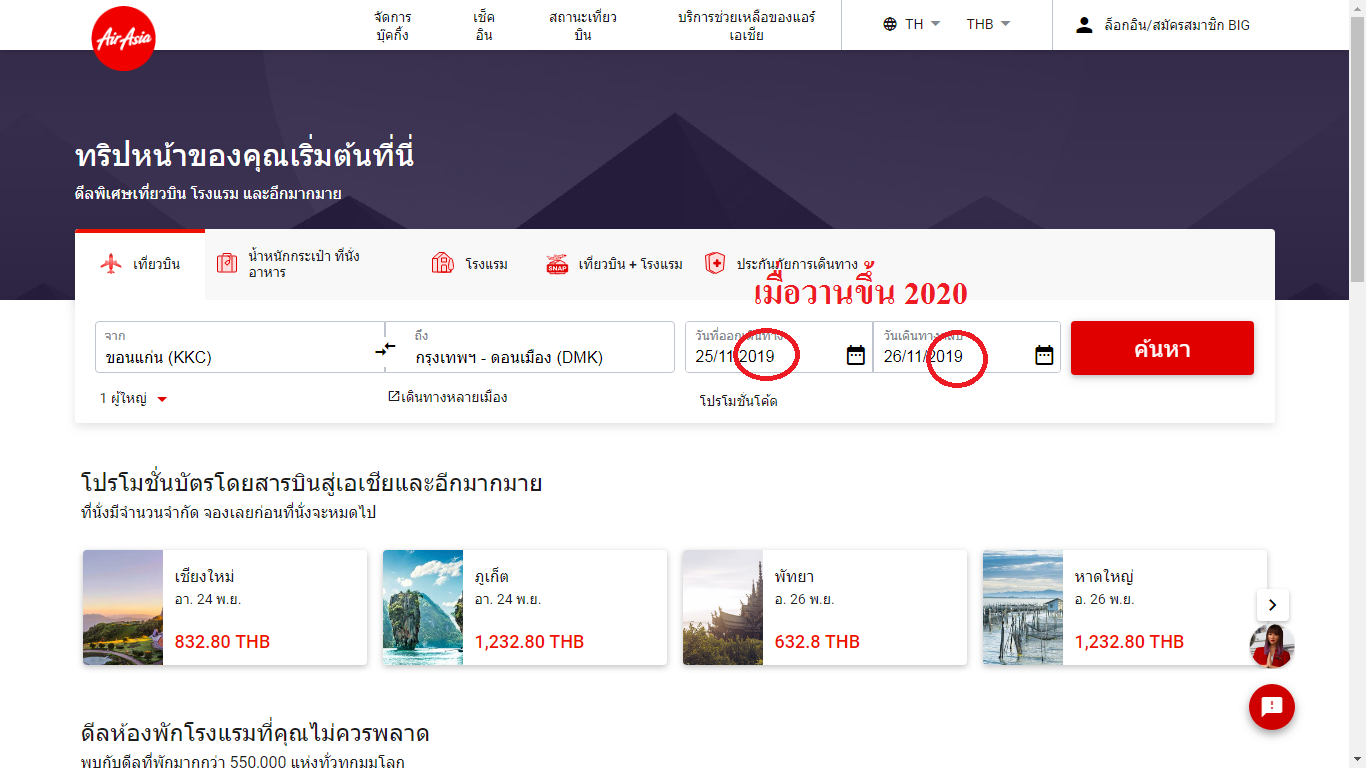Open the departure date calendar icon
This screenshot has width=1366, height=768.
coord(856,355)
